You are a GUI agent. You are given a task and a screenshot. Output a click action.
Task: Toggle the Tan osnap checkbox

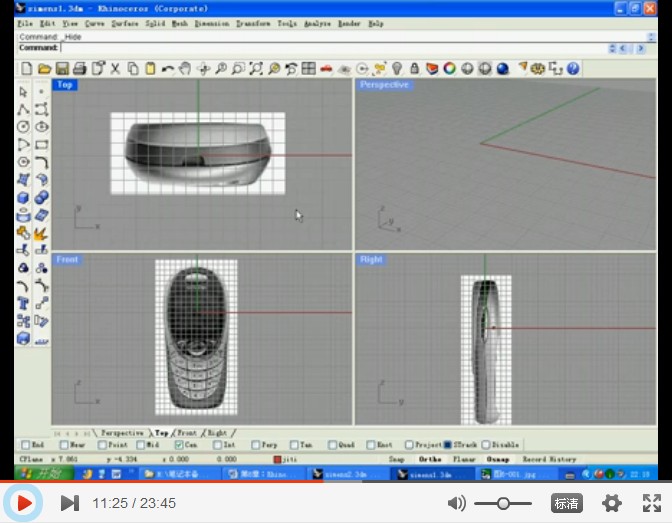tap(294, 445)
